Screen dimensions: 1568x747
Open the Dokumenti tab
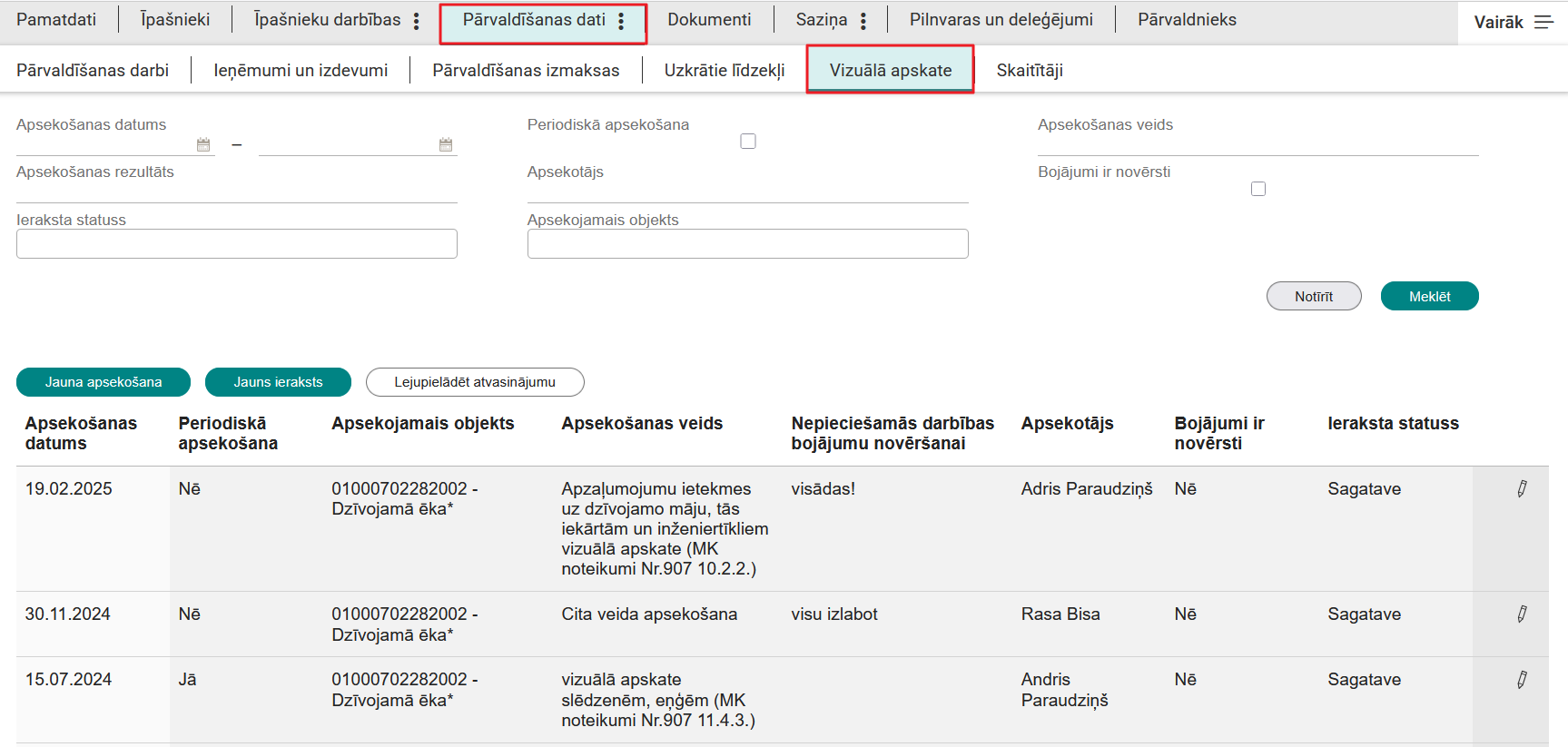point(709,20)
